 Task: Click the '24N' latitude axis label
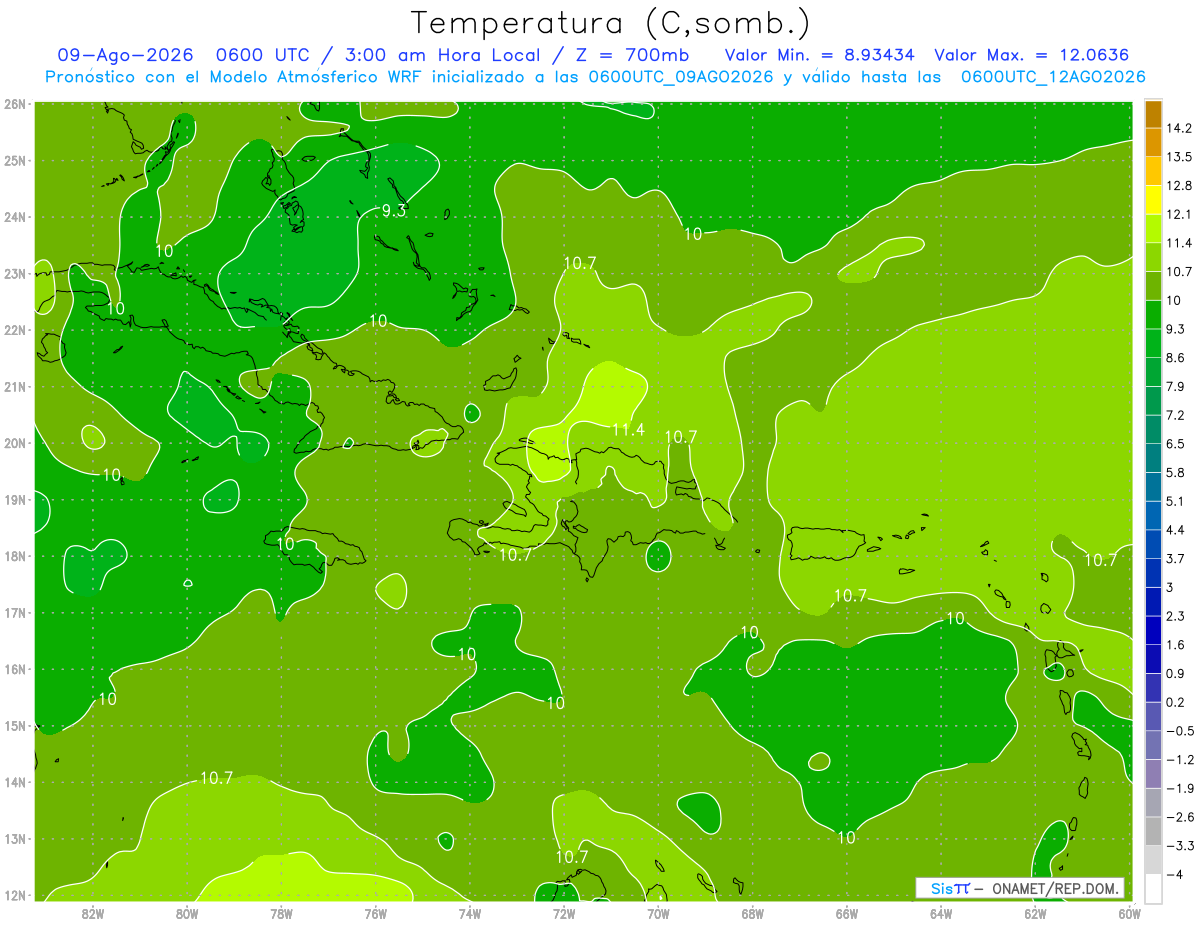(x=15, y=217)
